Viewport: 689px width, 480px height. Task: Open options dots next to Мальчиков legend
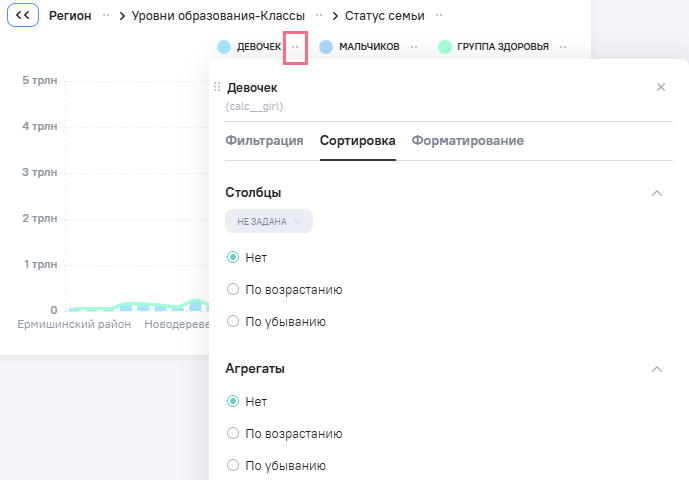(414, 47)
